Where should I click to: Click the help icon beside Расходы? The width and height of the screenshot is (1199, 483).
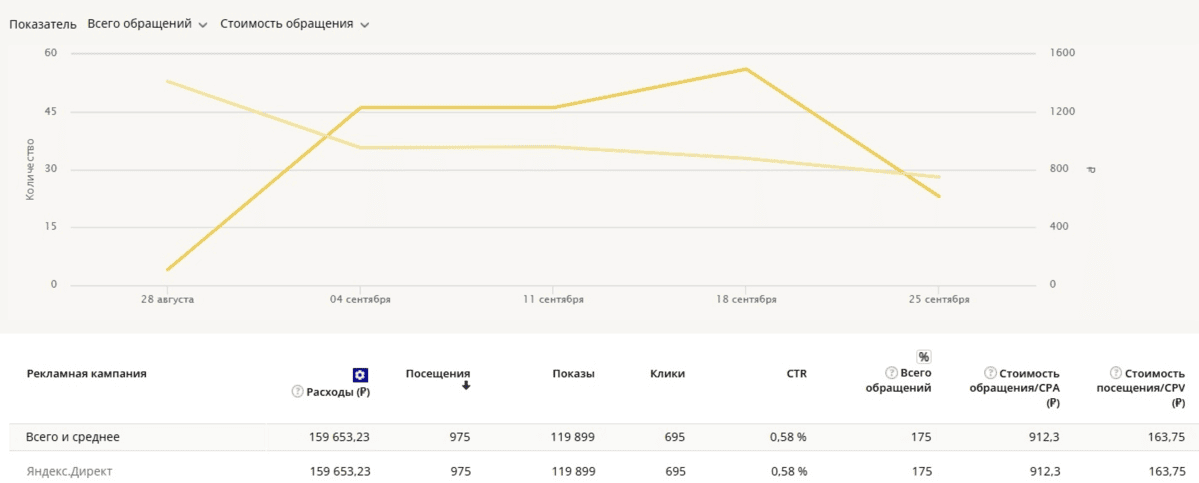point(297,391)
